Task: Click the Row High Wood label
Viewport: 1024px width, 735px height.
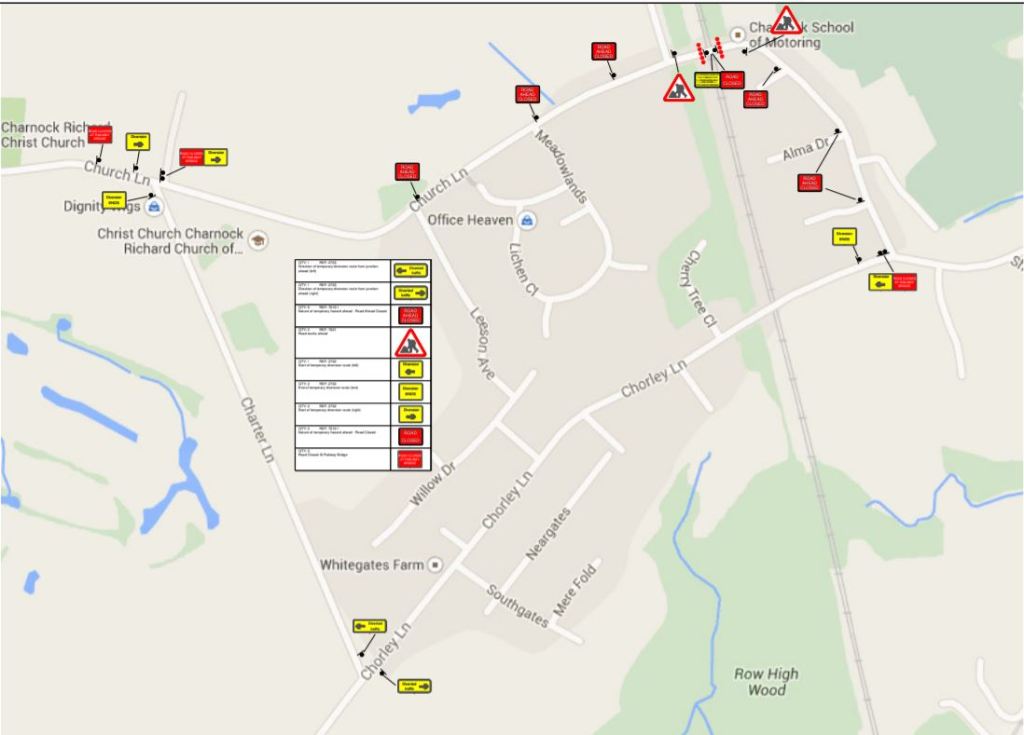Action: (x=766, y=682)
